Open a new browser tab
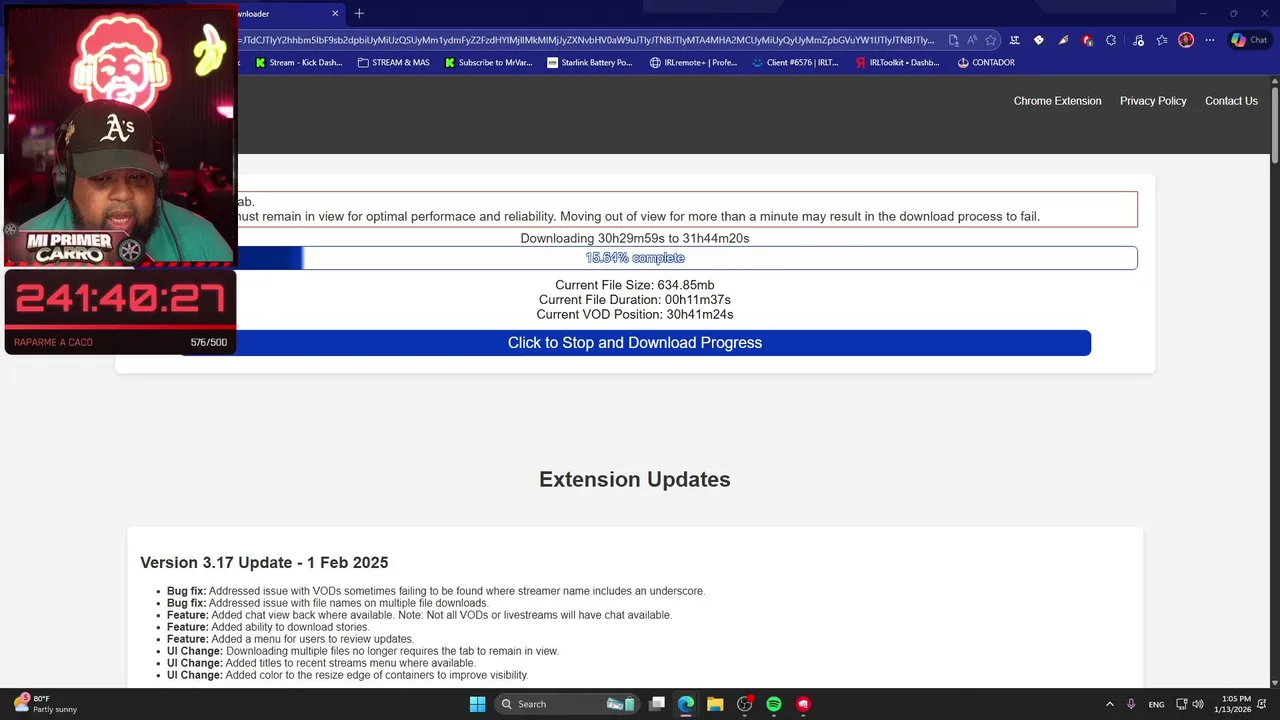This screenshot has height=720, width=1280. (x=359, y=13)
